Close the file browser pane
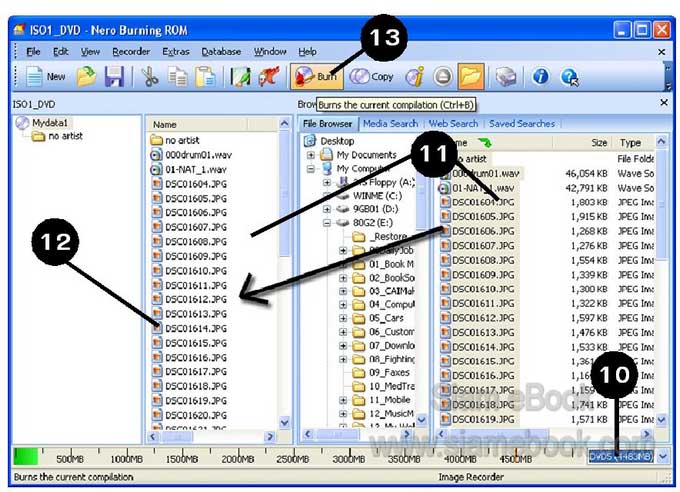This screenshot has width=680, height=492. (664, 103)
